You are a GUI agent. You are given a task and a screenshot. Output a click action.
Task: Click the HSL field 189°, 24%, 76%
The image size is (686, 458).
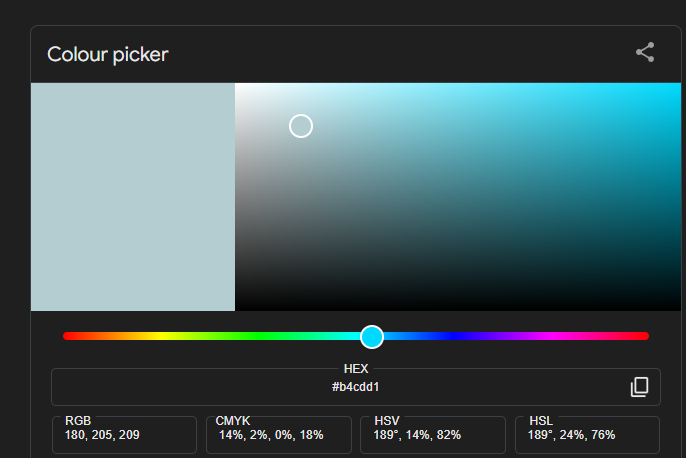click(587, 435)
